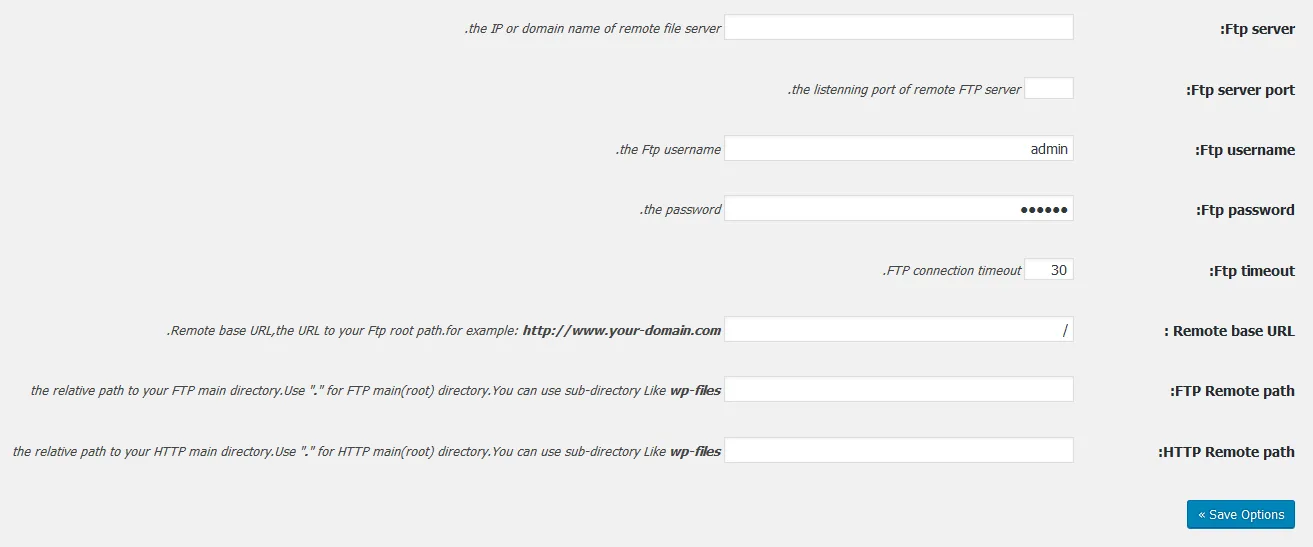Viewport: 1313px width, 547px height.
Task: Click the Ftp username label
Action: pyautogui.click(x=1245, y=150)
